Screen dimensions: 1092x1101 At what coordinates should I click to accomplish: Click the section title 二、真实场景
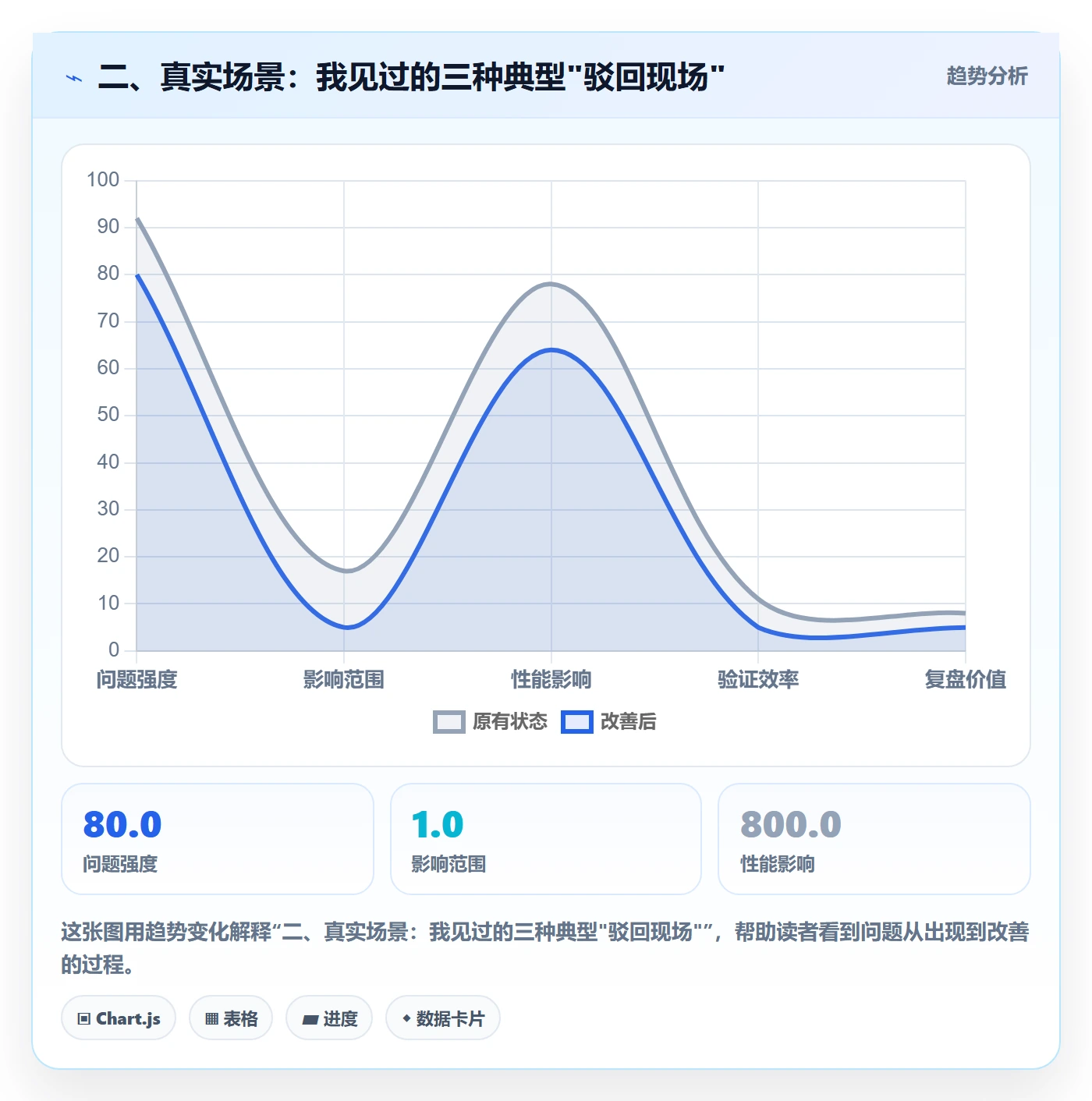coord(412,77)
